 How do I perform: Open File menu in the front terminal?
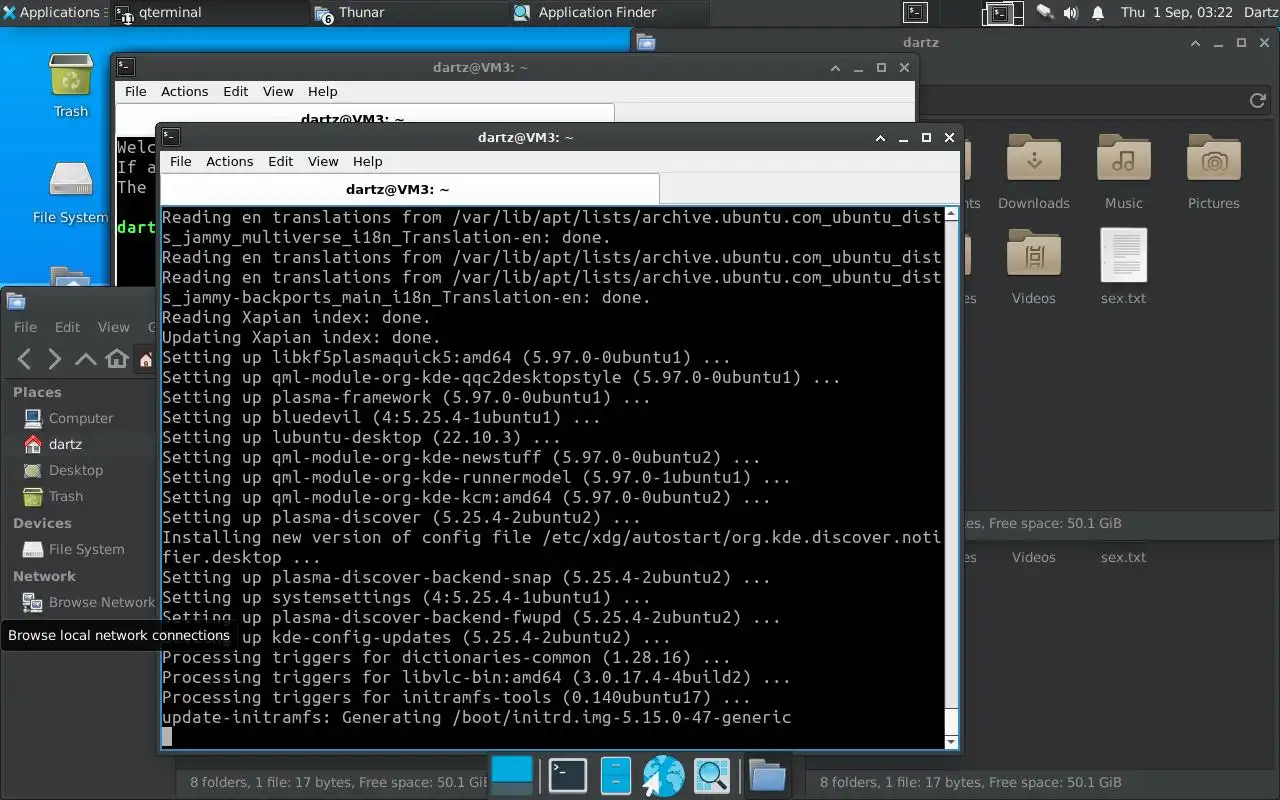coord(180,161)
